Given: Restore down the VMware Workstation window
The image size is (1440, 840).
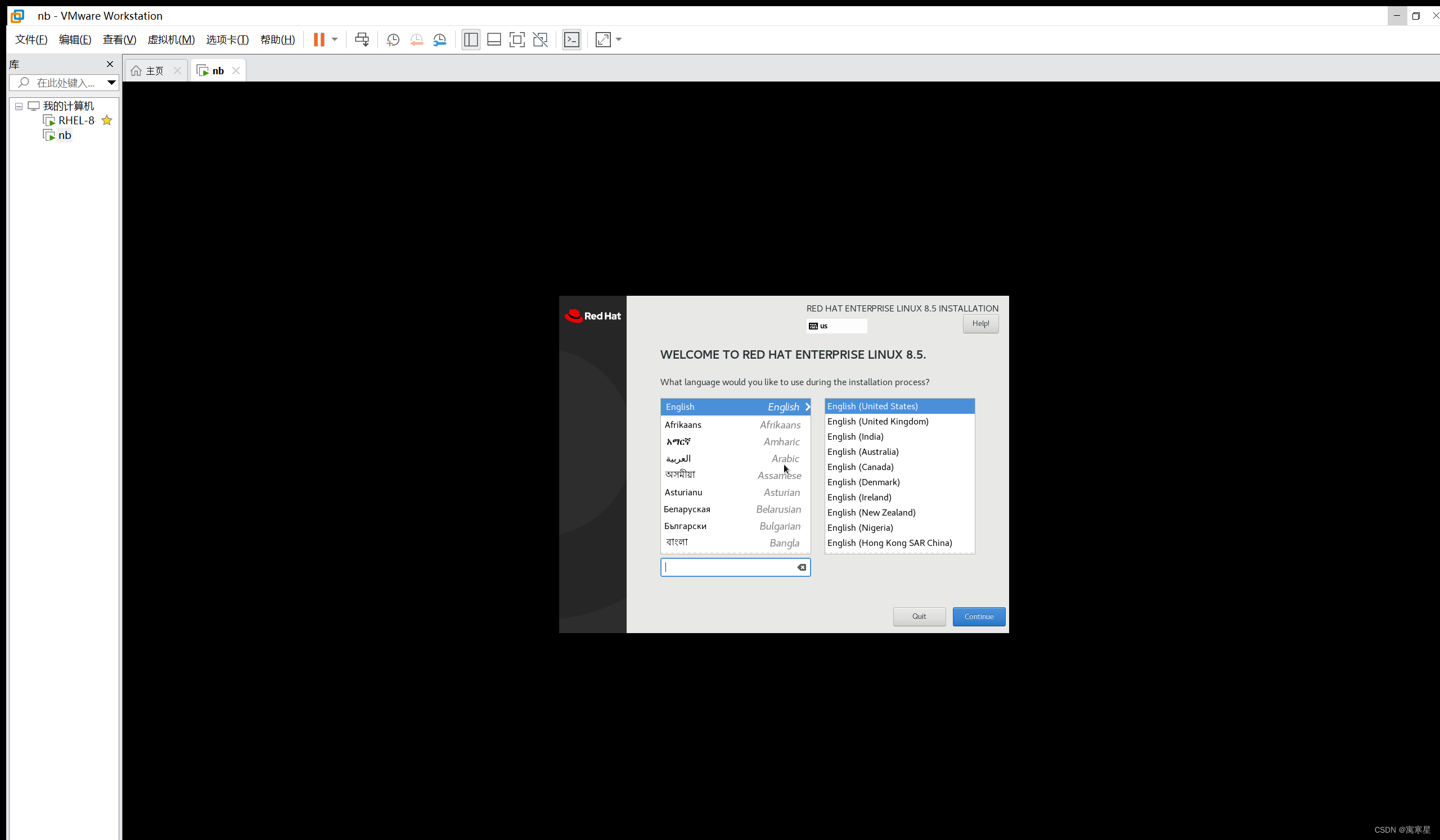Looking at the screenshot, I should click(x=1416, y=16).
